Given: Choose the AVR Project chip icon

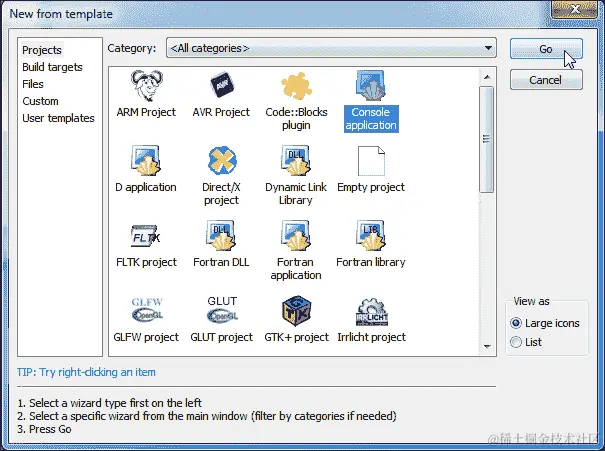Looking at the screenshot, I should [221, 85].
